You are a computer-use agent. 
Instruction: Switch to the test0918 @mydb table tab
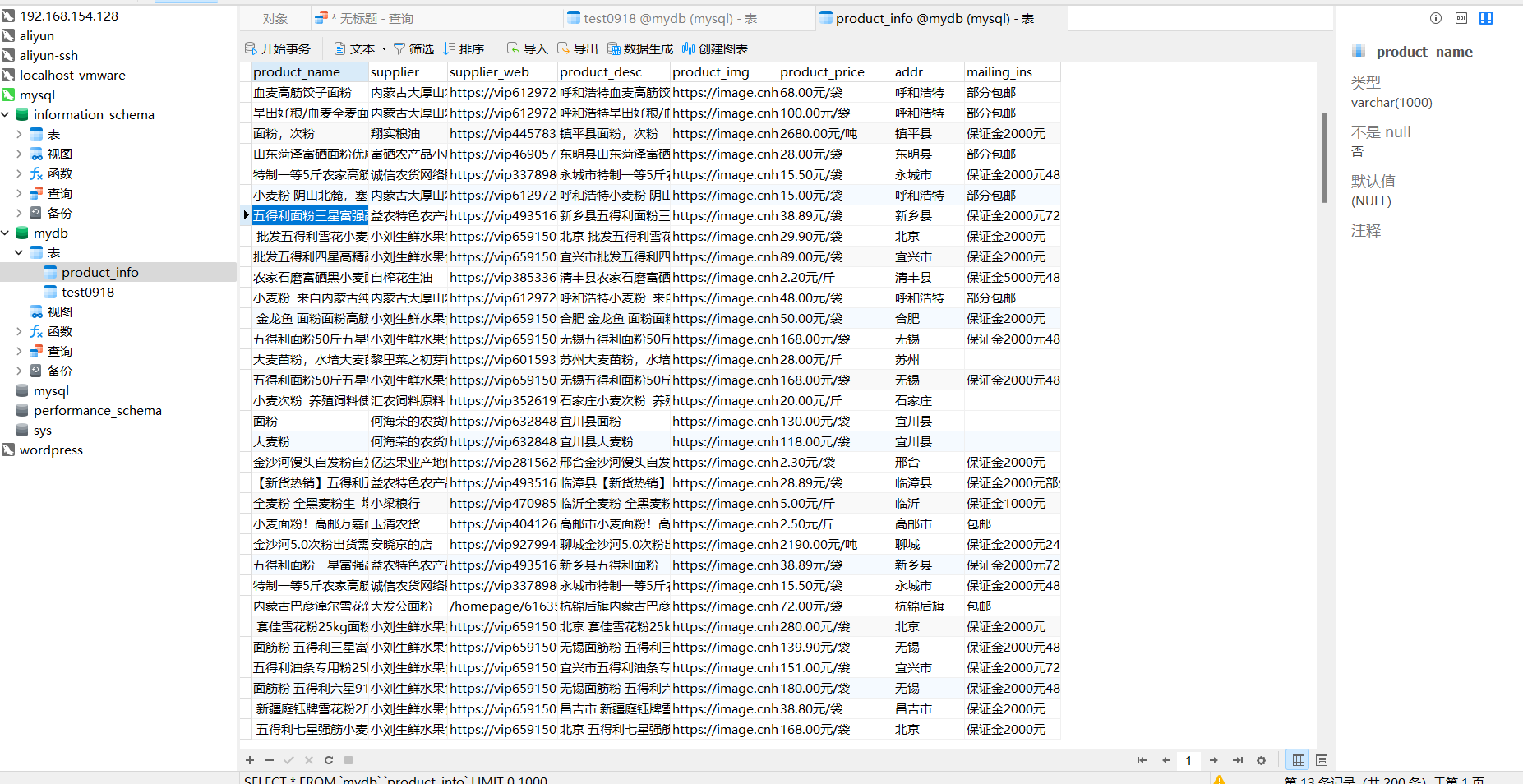(x=689, y=19)
